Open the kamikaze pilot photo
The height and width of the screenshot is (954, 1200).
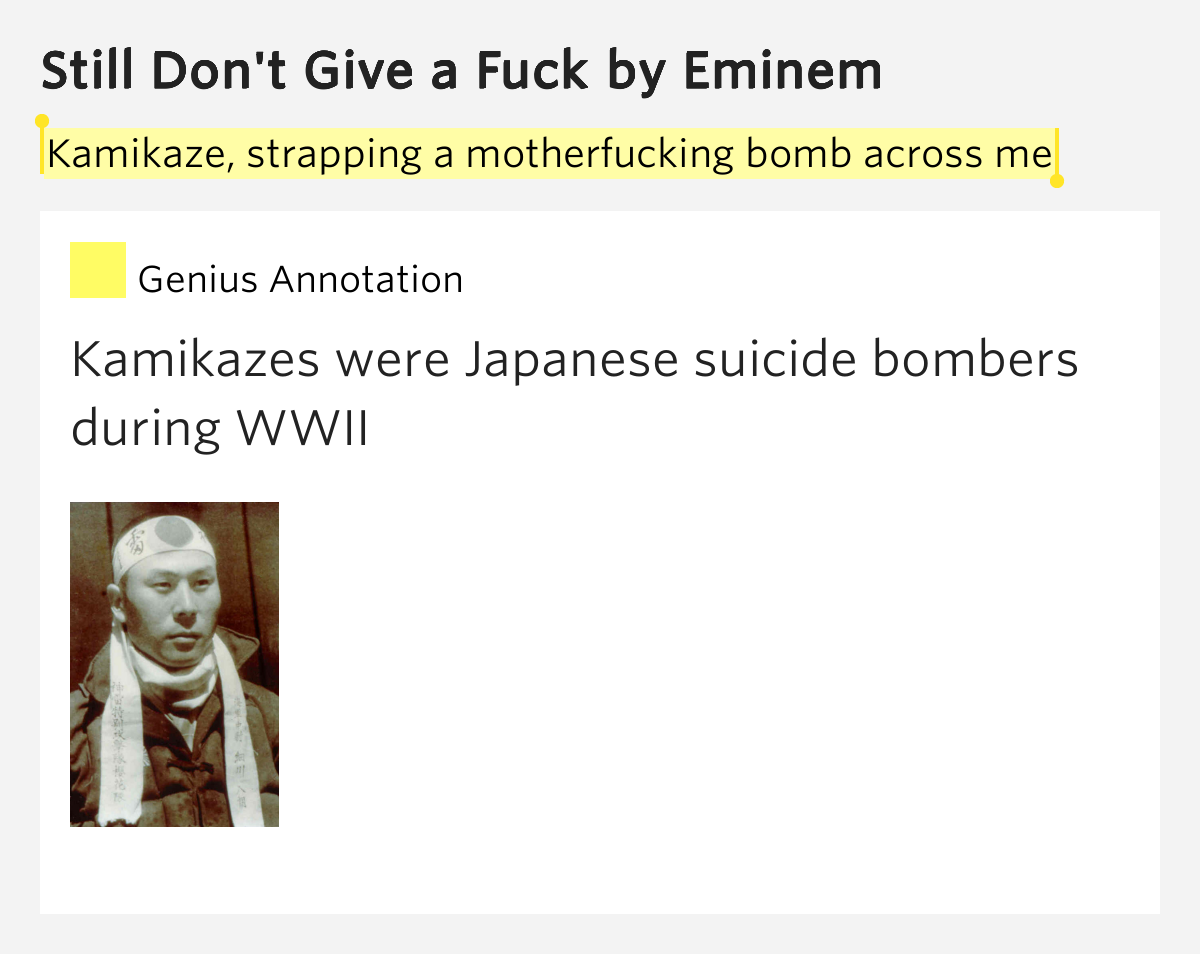(x=174, y=664)
